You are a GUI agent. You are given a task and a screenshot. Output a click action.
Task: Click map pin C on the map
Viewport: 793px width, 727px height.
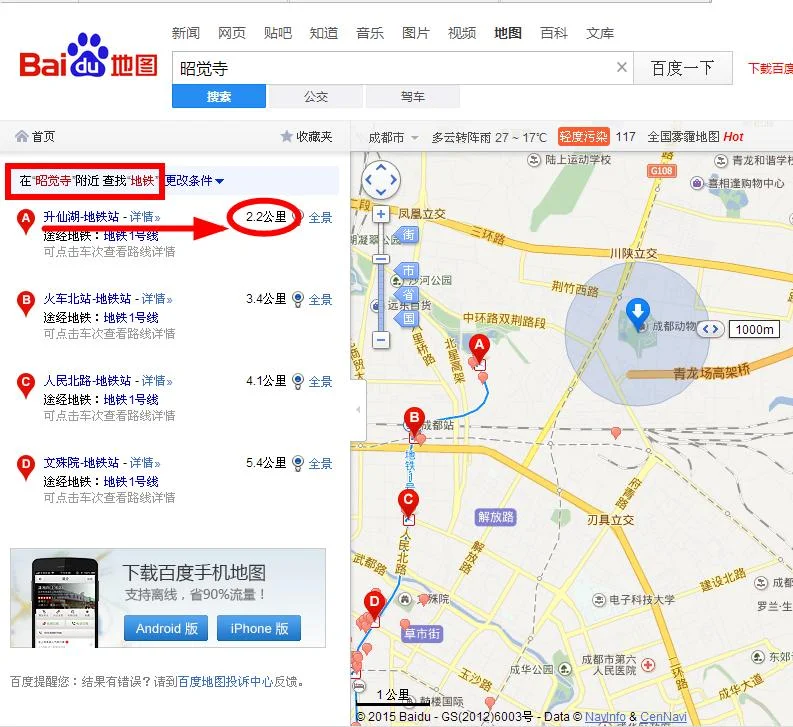(408, 502)
